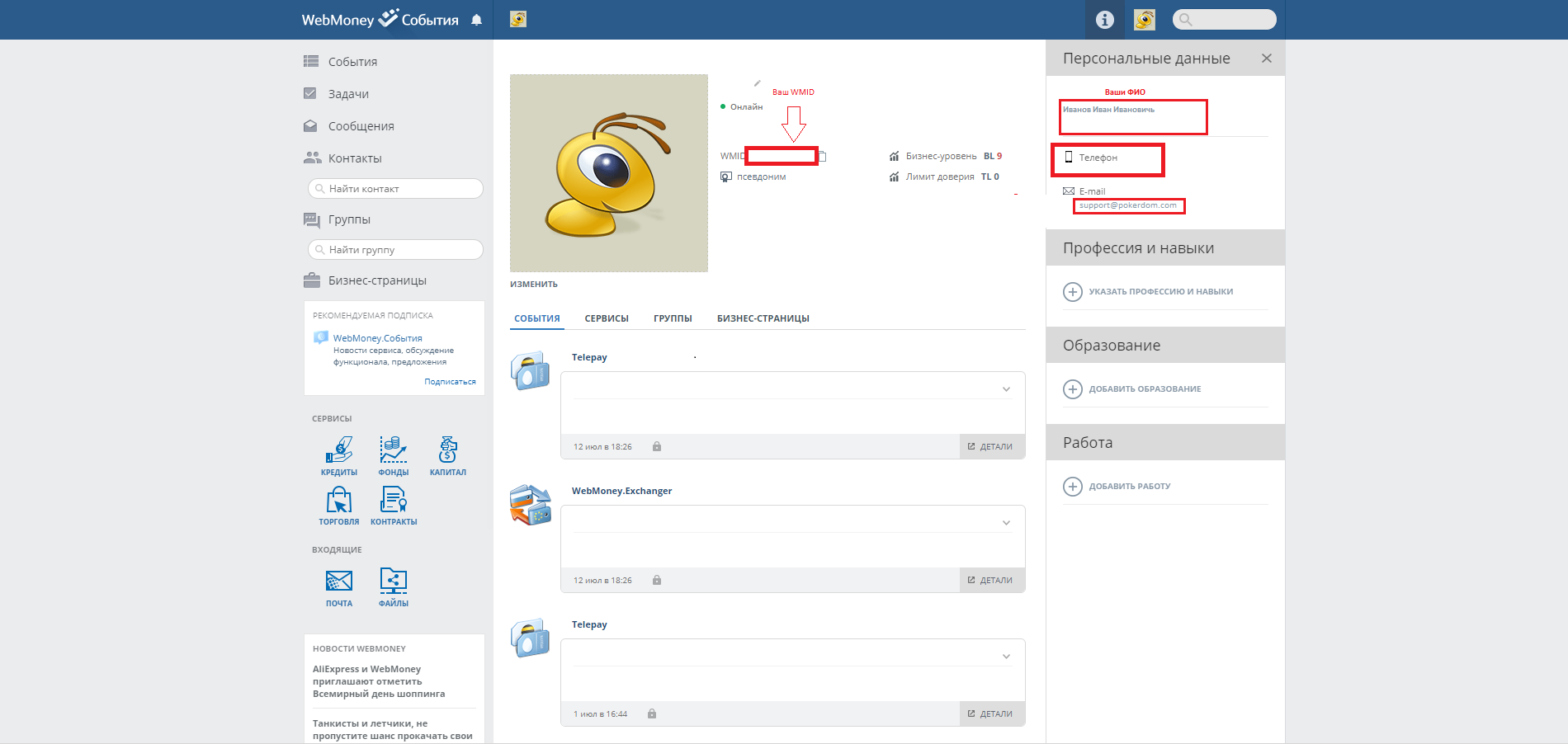Click the name Иванов Иван Иванович

pos(1108,110)
